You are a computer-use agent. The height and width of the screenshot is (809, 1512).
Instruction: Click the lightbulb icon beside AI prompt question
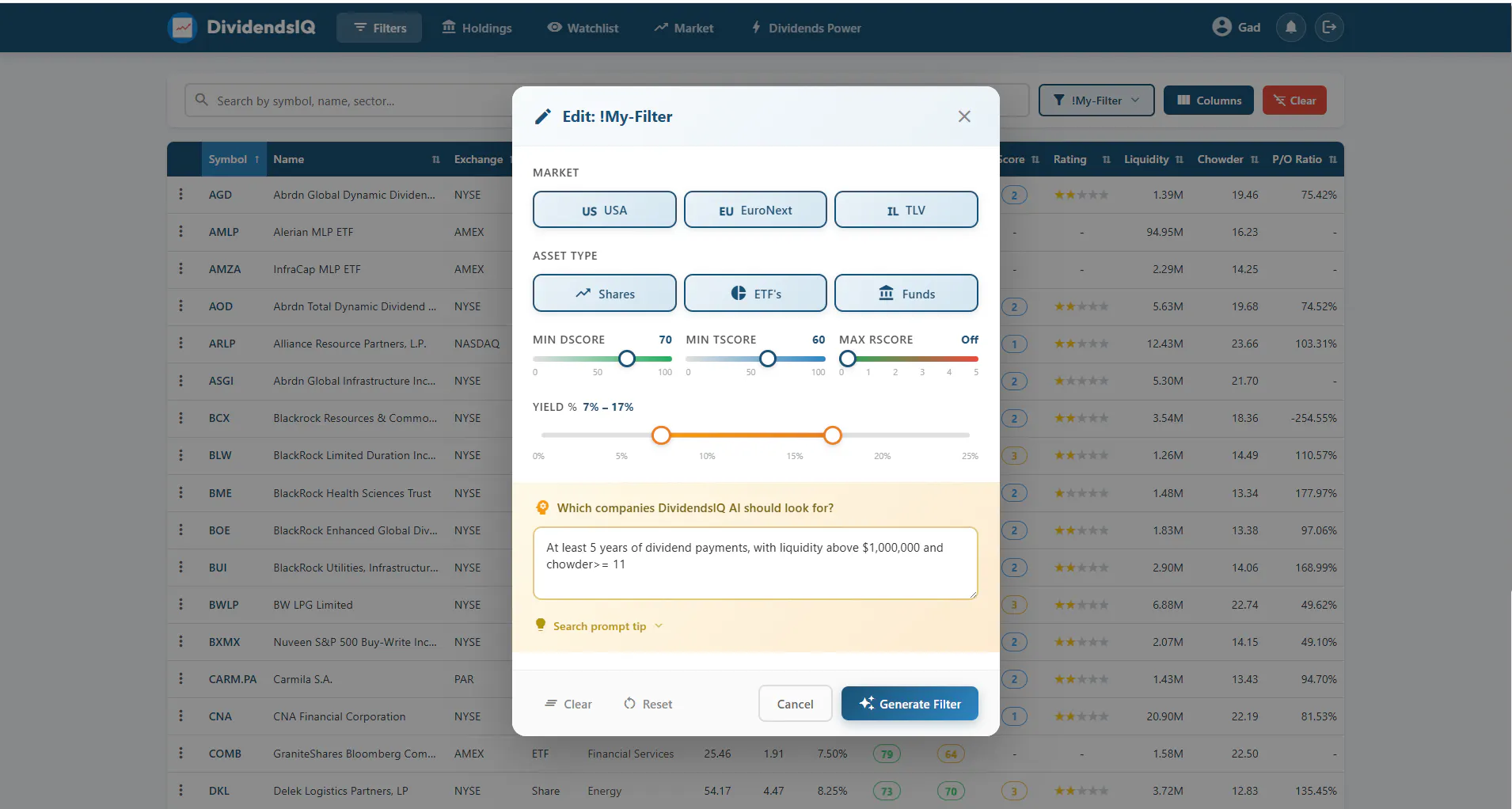(x=542, y=507)
